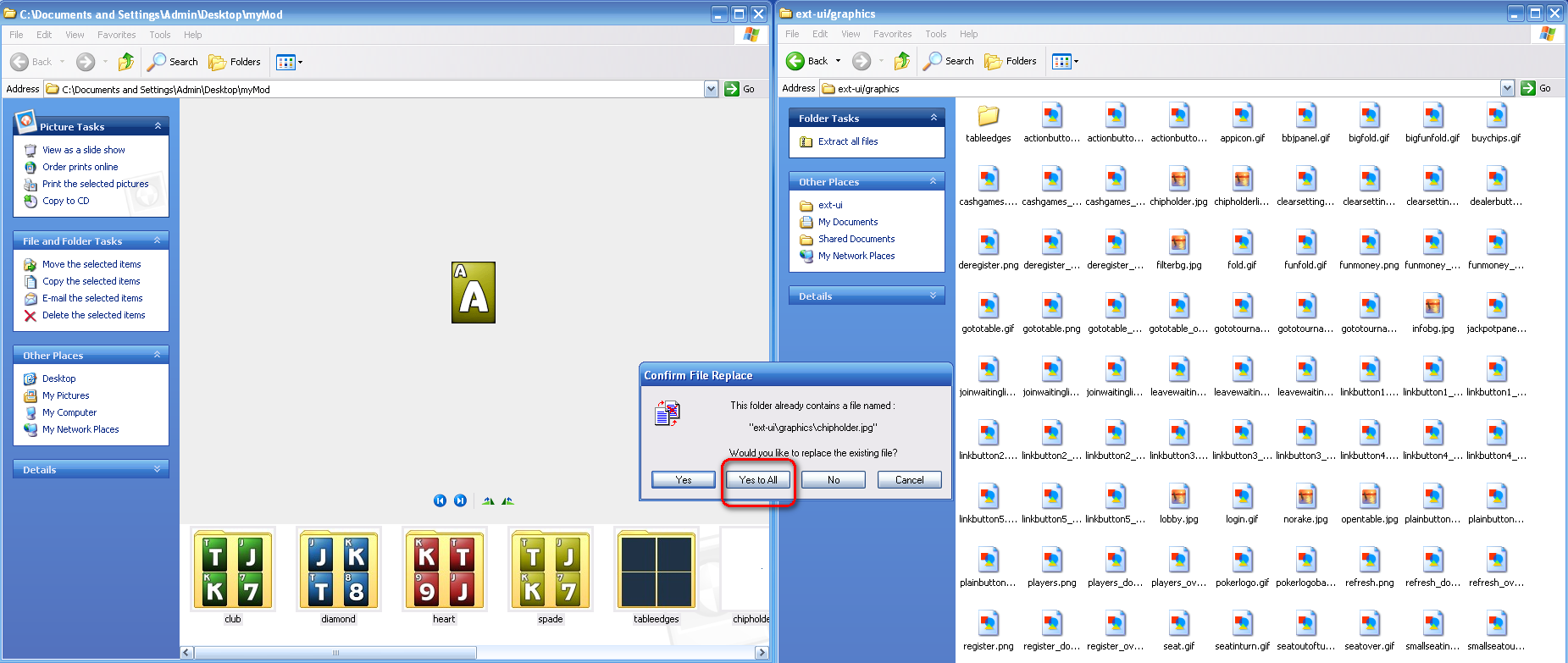Click Extract all files link
This screenshot has width=1568, height=663.
tap(847, 141)
